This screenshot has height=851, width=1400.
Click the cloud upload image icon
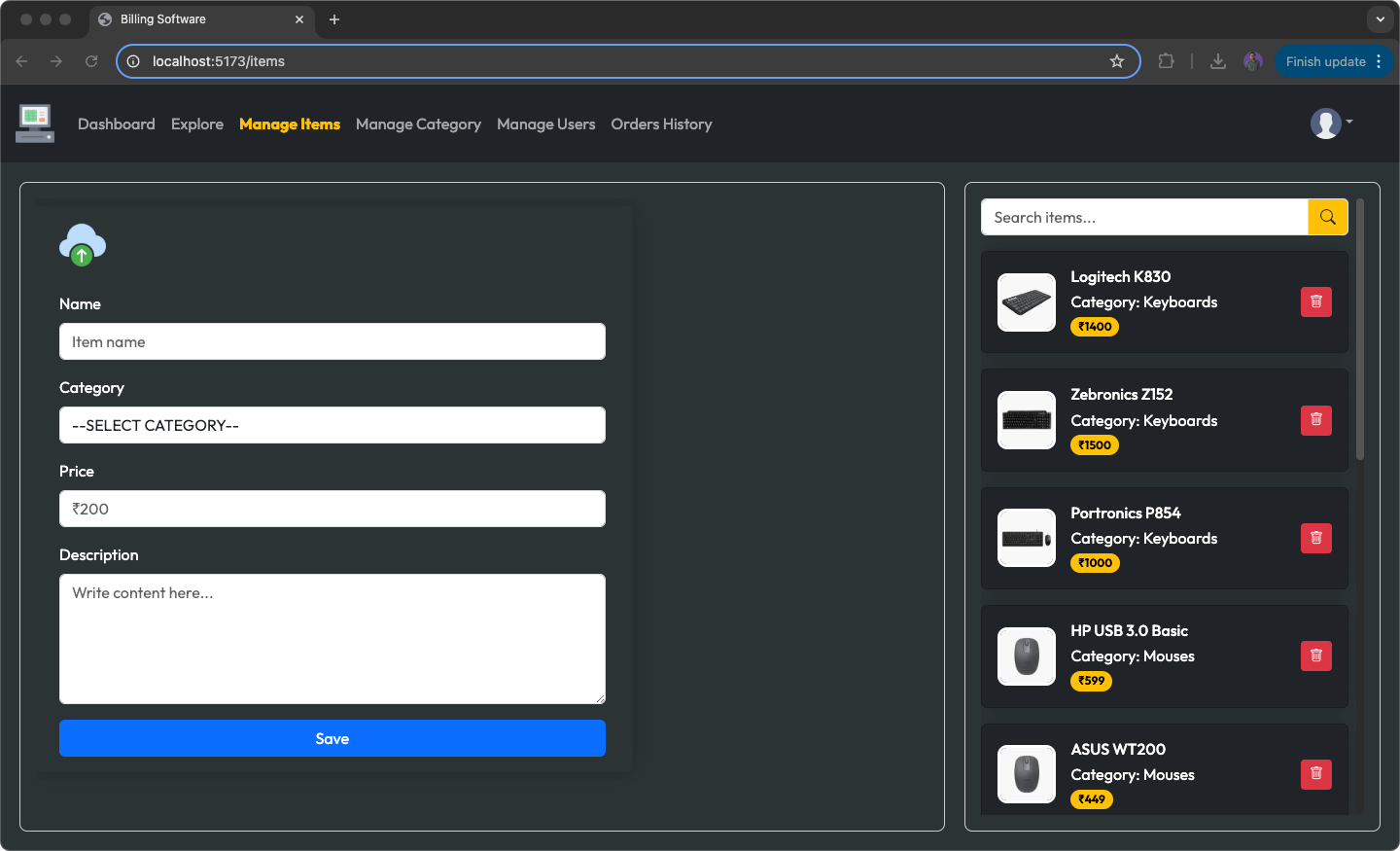click(x=83, y=244)
